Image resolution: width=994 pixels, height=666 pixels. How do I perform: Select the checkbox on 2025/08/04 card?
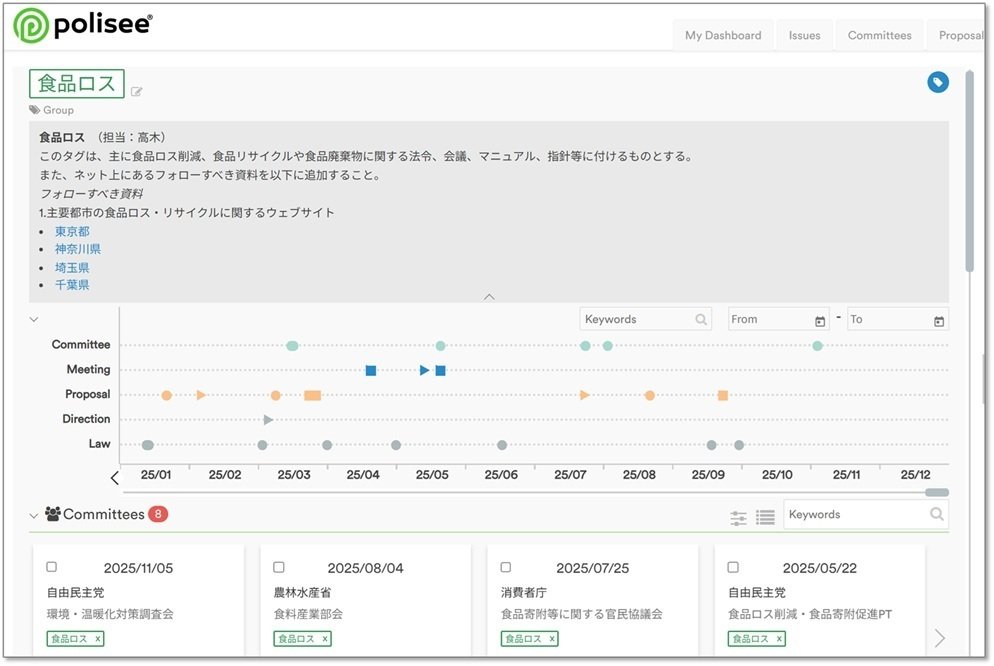click(x=279, y=567)
